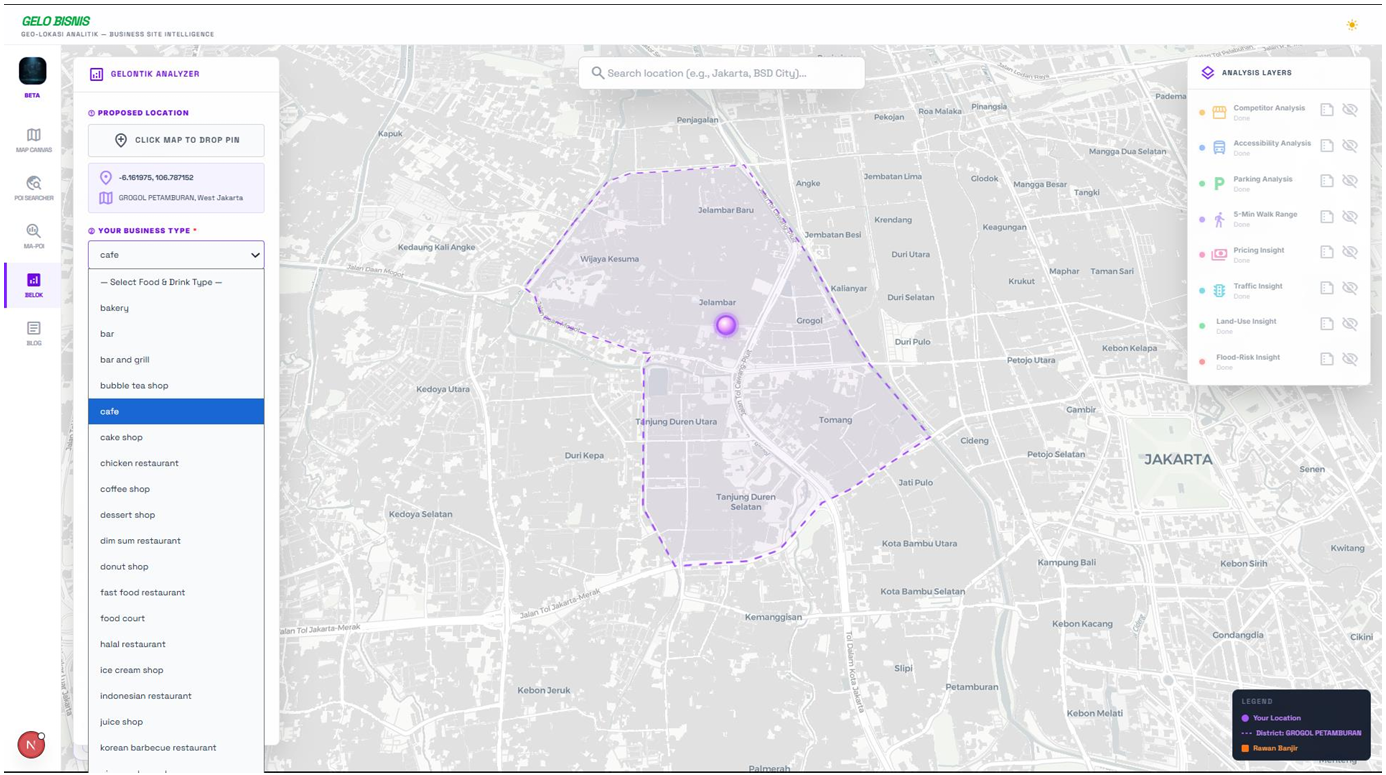Screen dimensions: 1386x775
Task: Choose 'food court' option
Action: click(x=176, y=618)
